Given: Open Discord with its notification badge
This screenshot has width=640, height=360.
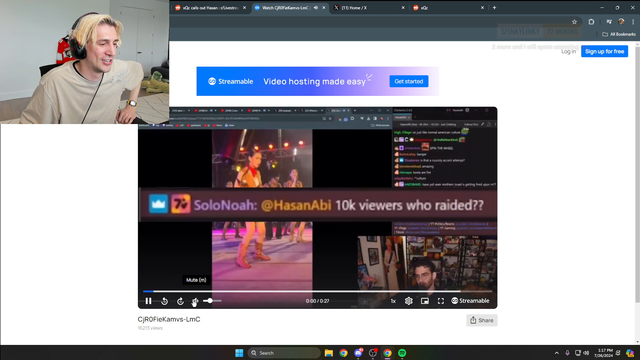Looking at the screenshot, I should coord(358,353).
